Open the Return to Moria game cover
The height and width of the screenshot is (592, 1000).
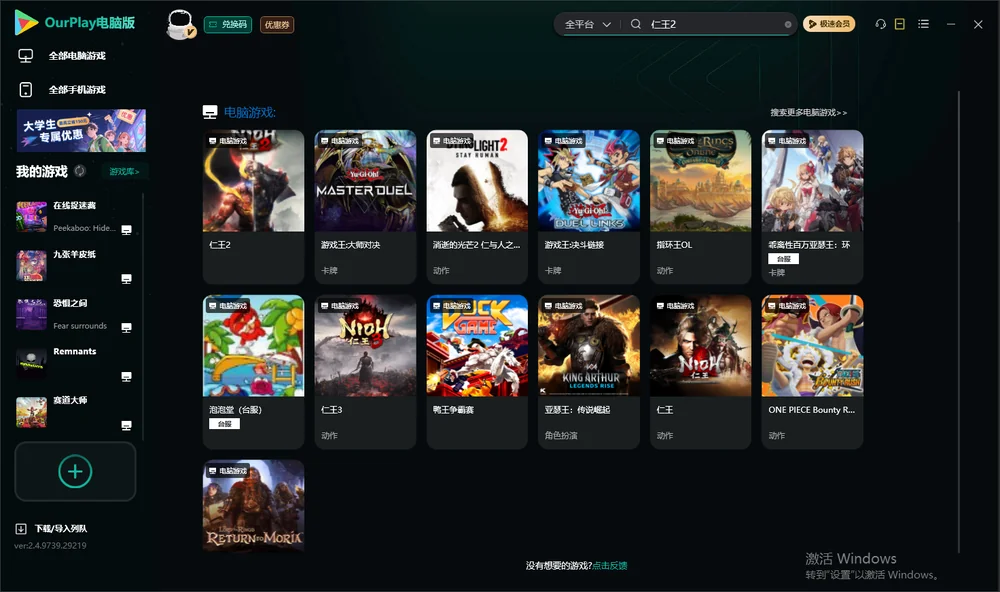[x=253, y=506]
